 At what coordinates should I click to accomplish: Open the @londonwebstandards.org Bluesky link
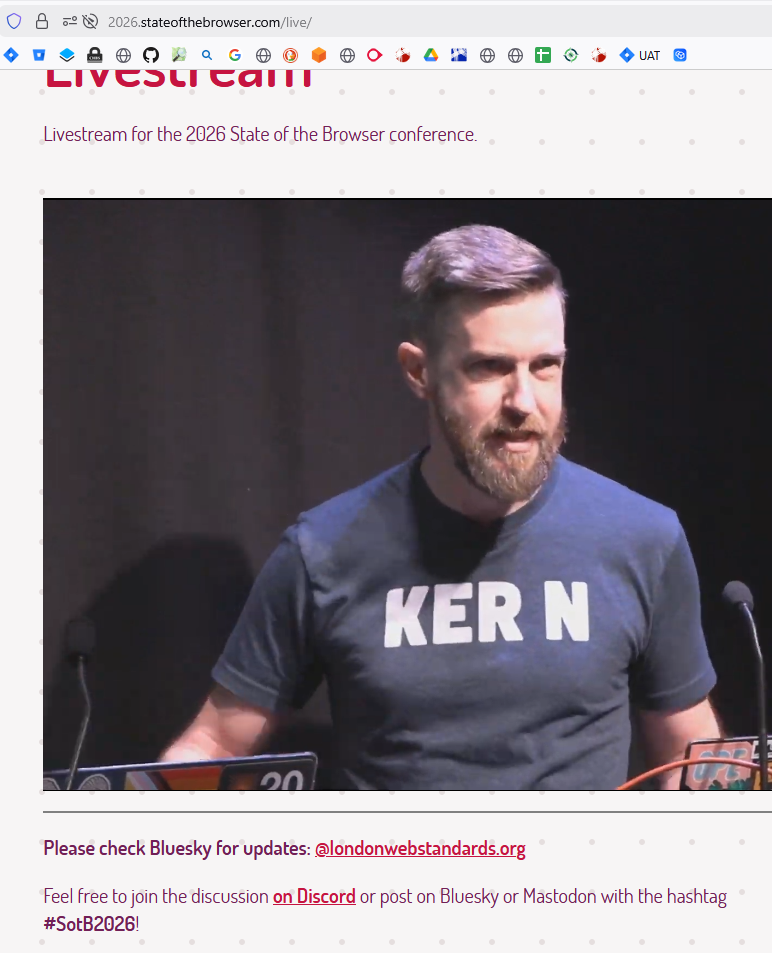coord(420,848)
